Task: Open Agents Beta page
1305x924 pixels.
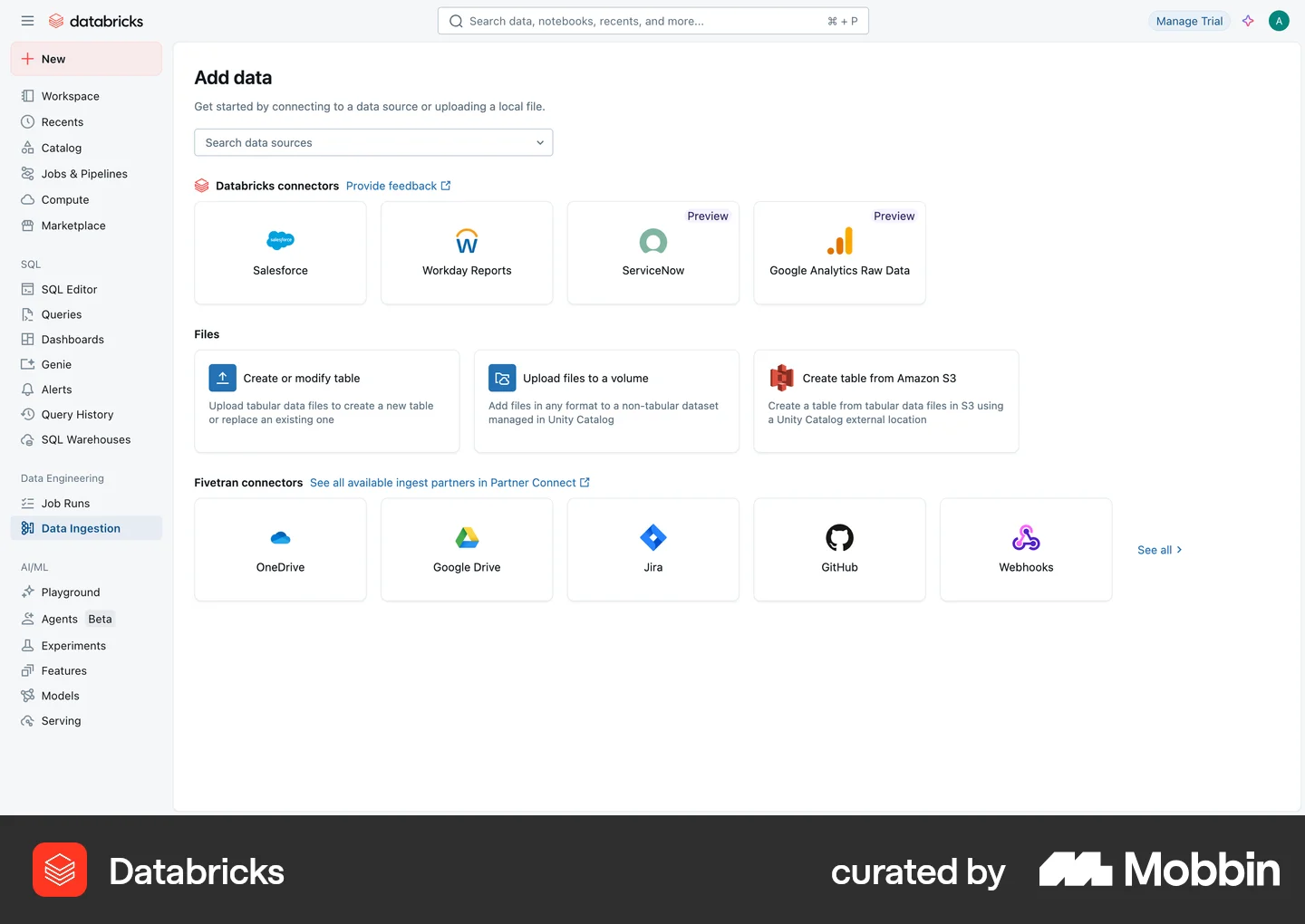Action: tap(86, 619)
